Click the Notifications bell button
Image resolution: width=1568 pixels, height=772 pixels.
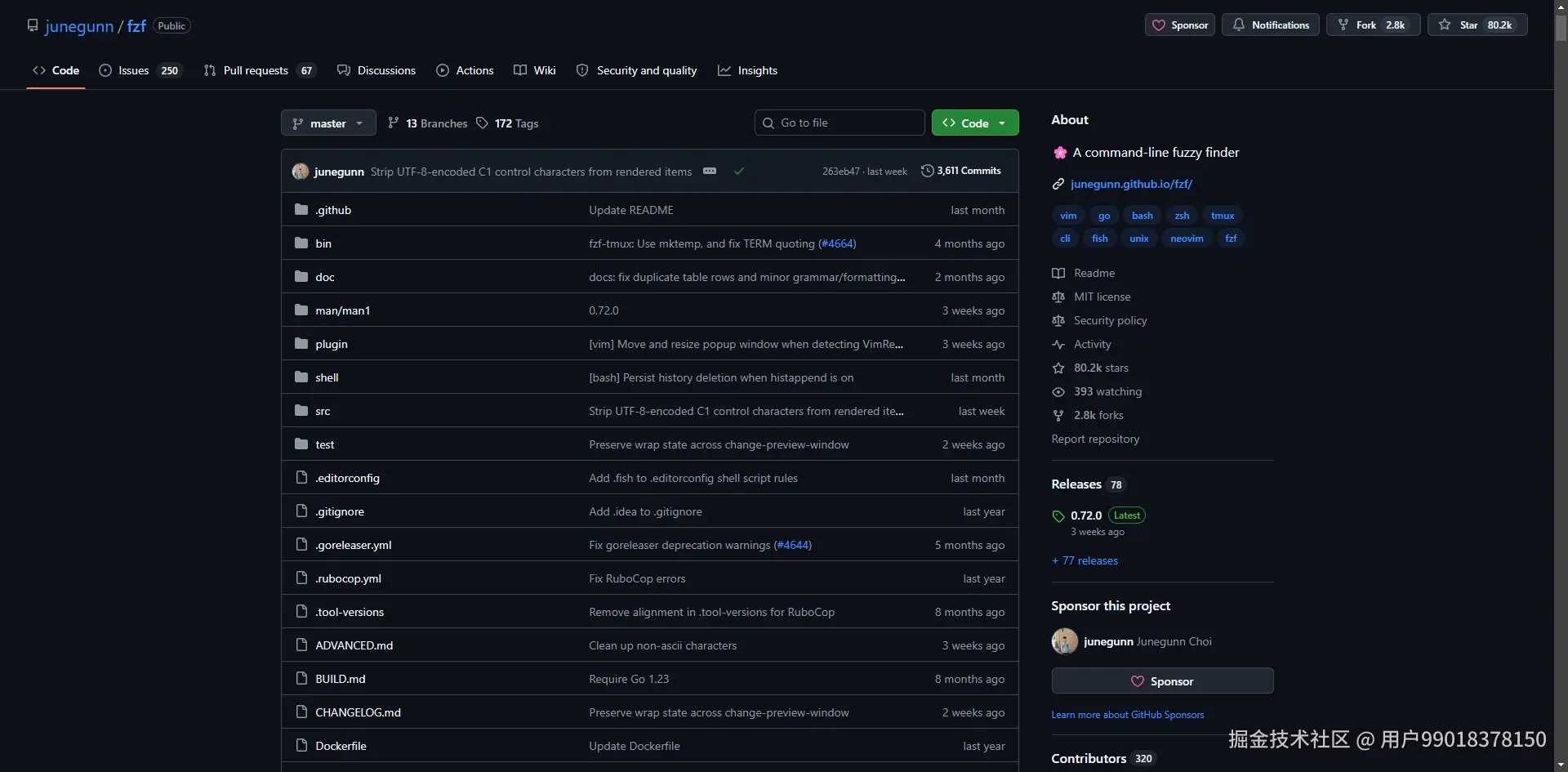1270,25
